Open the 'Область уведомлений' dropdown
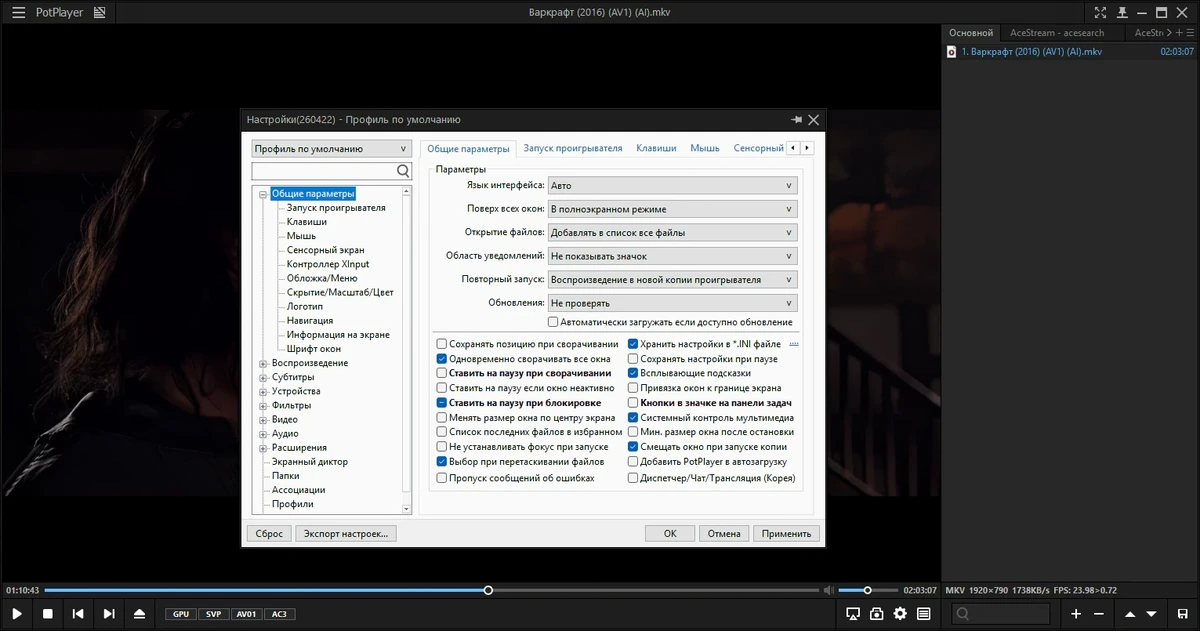Screen dimensions: 1200x631 click(672, 256)
